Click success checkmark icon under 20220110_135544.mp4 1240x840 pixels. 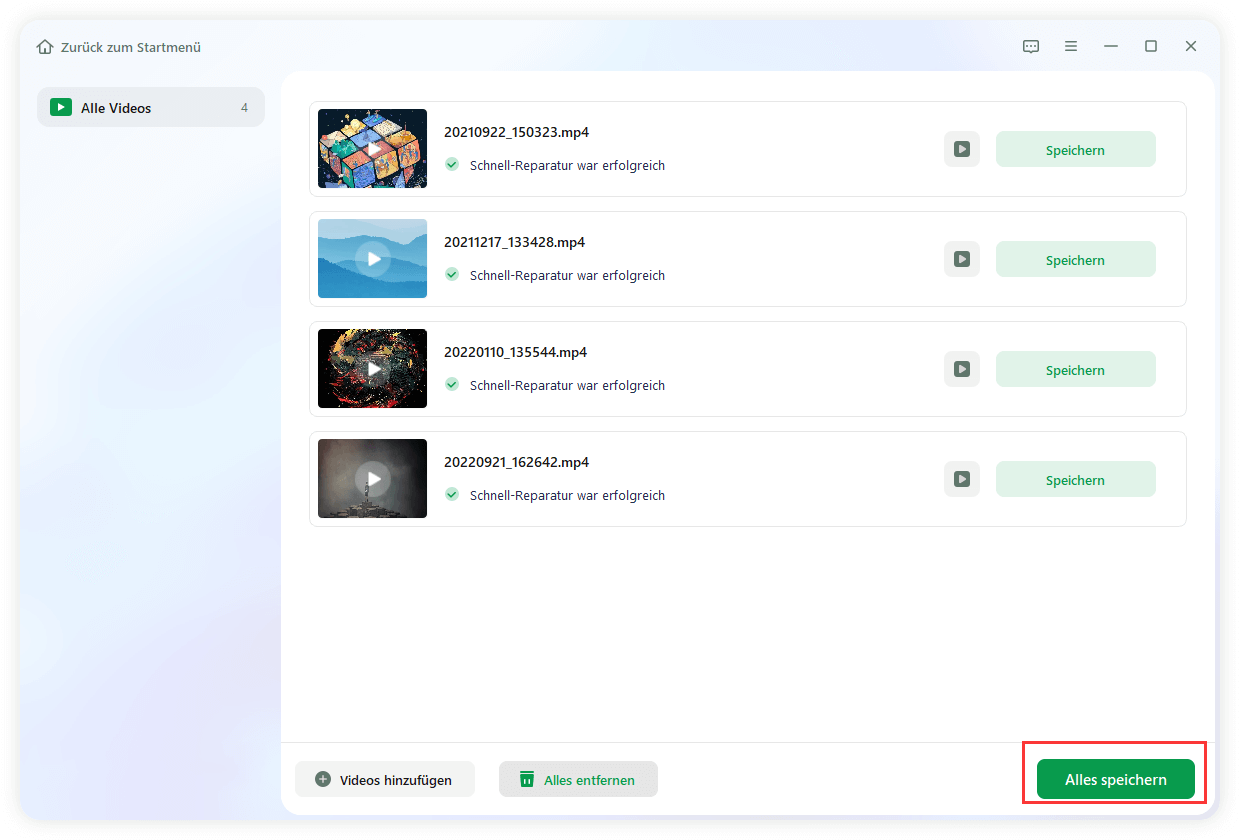pyautogui.click(x=452, y=384)
